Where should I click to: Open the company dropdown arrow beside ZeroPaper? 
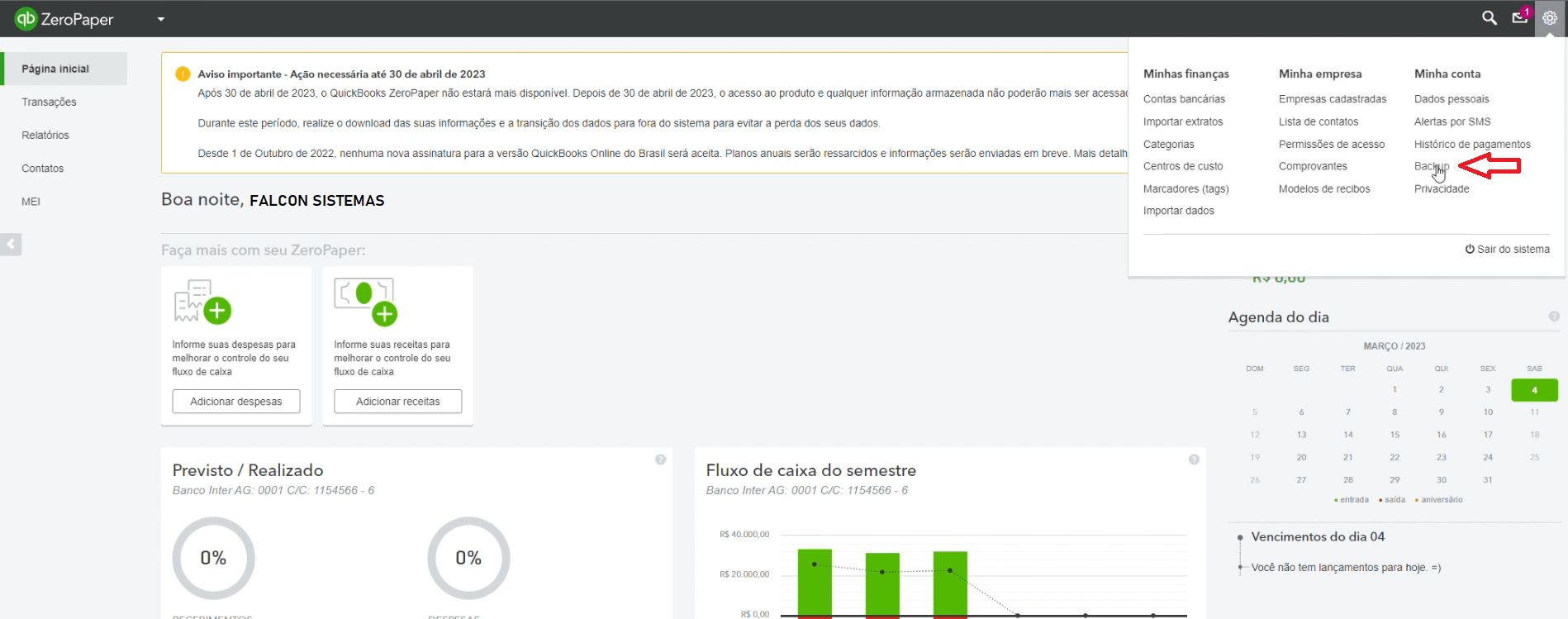pos(161,19)
